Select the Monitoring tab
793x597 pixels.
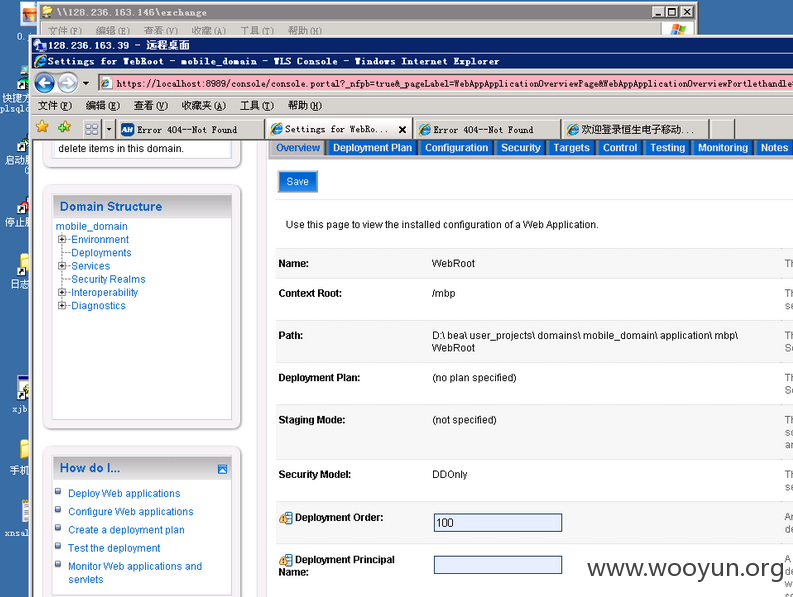coord(723,148)
